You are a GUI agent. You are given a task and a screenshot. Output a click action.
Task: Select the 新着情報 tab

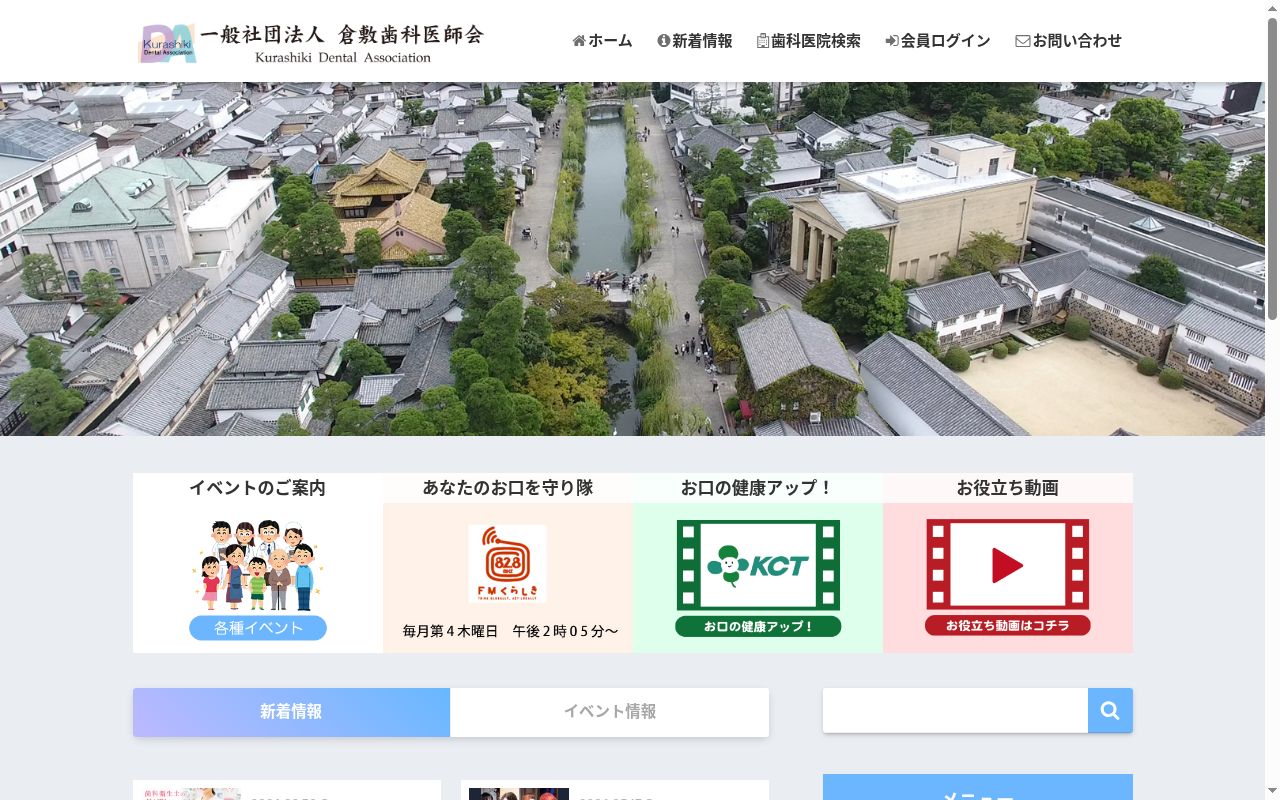pyautogui.click(x=291, y=712)
